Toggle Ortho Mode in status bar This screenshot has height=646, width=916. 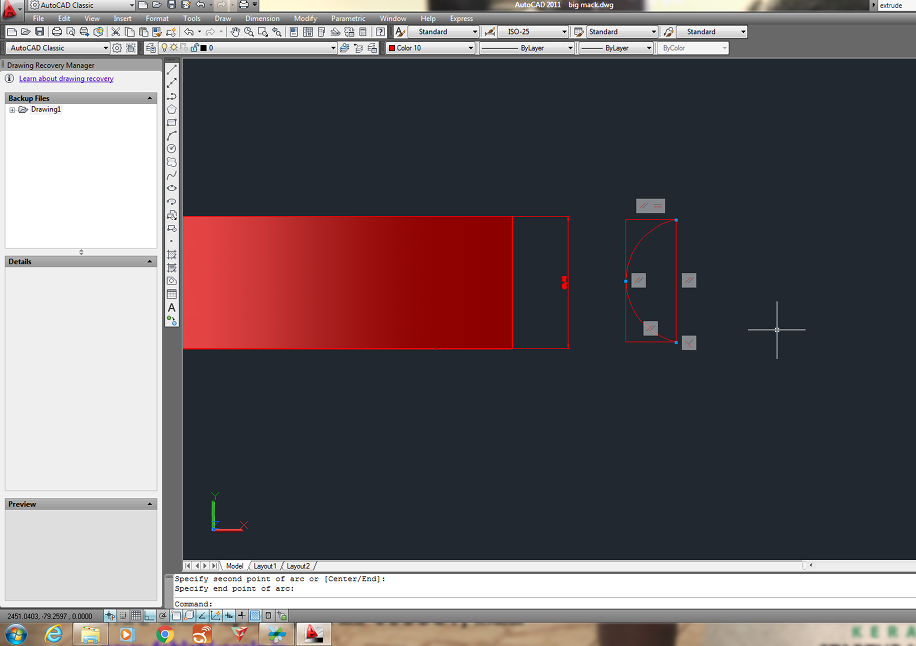click(150, 616)
